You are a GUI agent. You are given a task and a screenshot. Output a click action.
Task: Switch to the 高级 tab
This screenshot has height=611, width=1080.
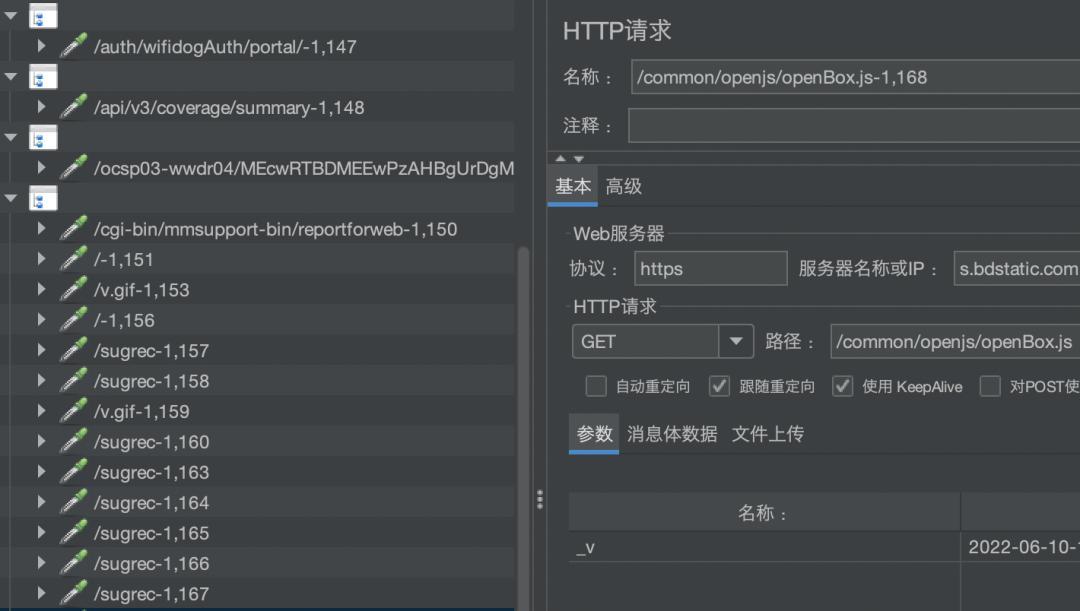(x=624, y=186)
